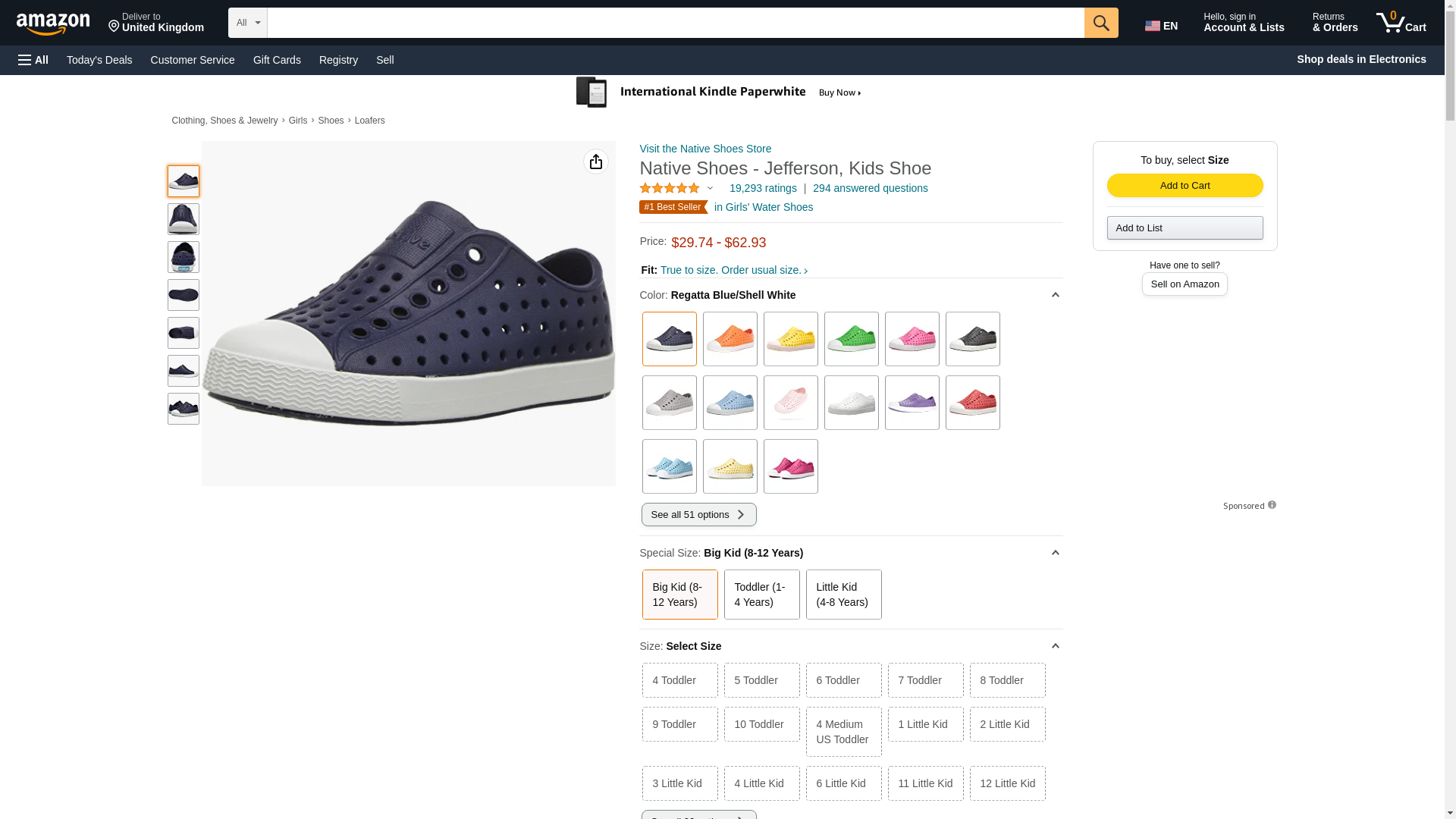Select Little Kid (4-8 Years) special size
Image resolution: width=1456 pixels, height=819 pixels.
pos(843,595)
